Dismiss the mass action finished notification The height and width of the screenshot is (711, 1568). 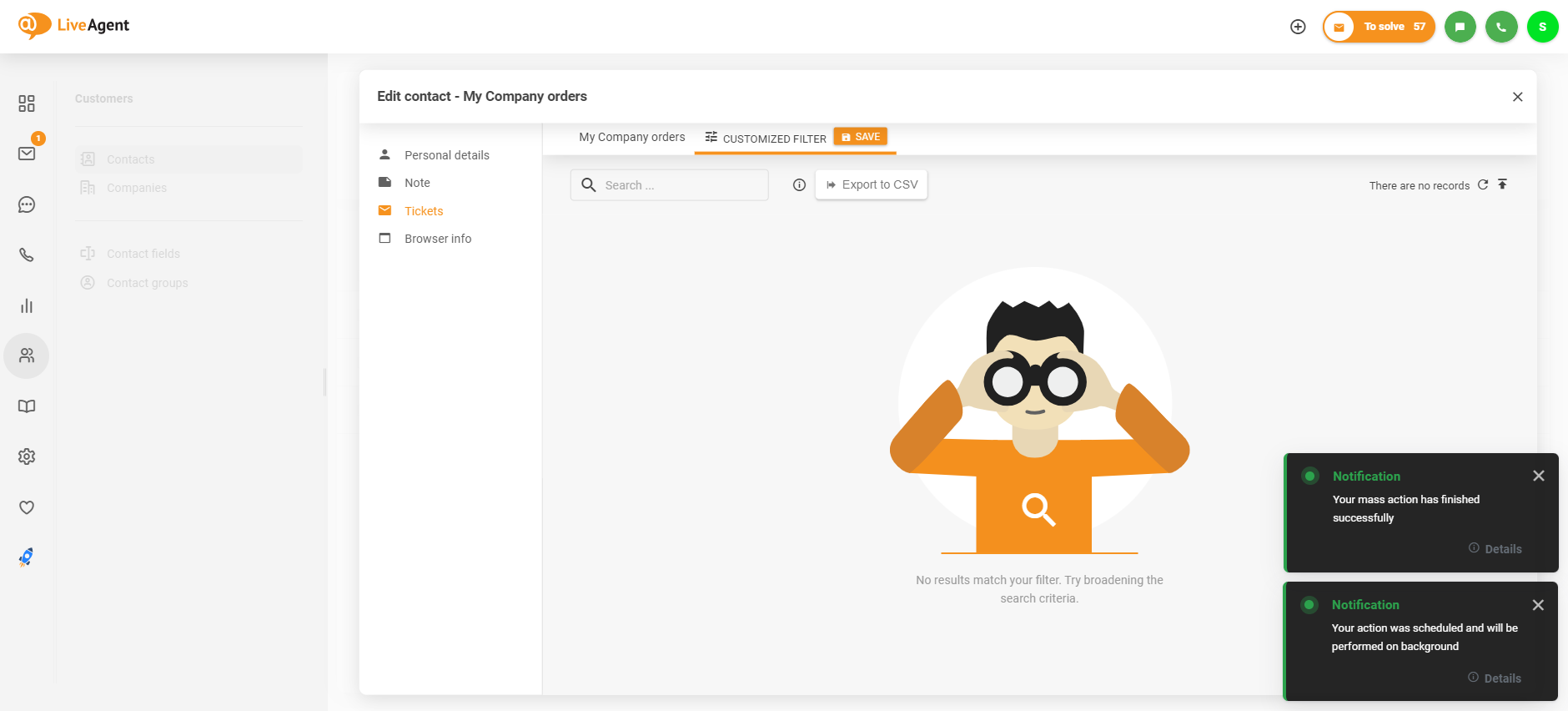pyautogui.click(x=1539, y=476)
